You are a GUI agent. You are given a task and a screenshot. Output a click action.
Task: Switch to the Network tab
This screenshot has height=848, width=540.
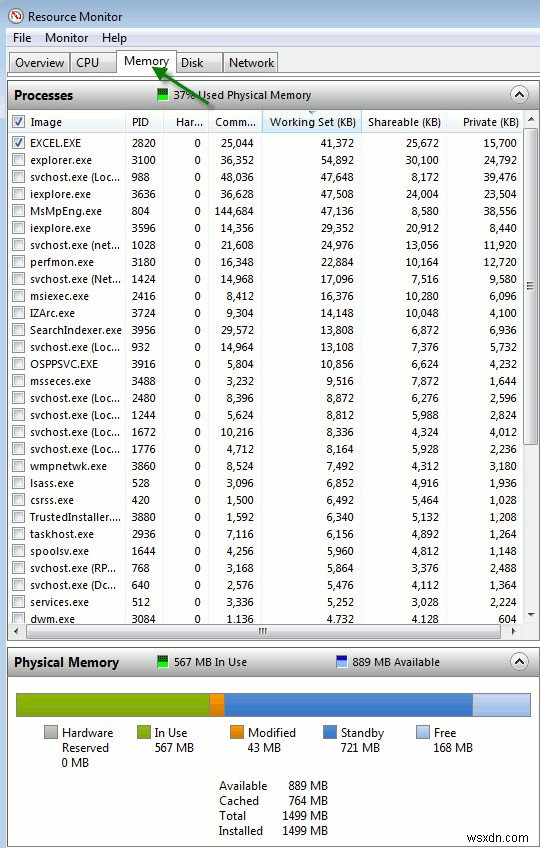pyautogui.click(x=251, y=63)
